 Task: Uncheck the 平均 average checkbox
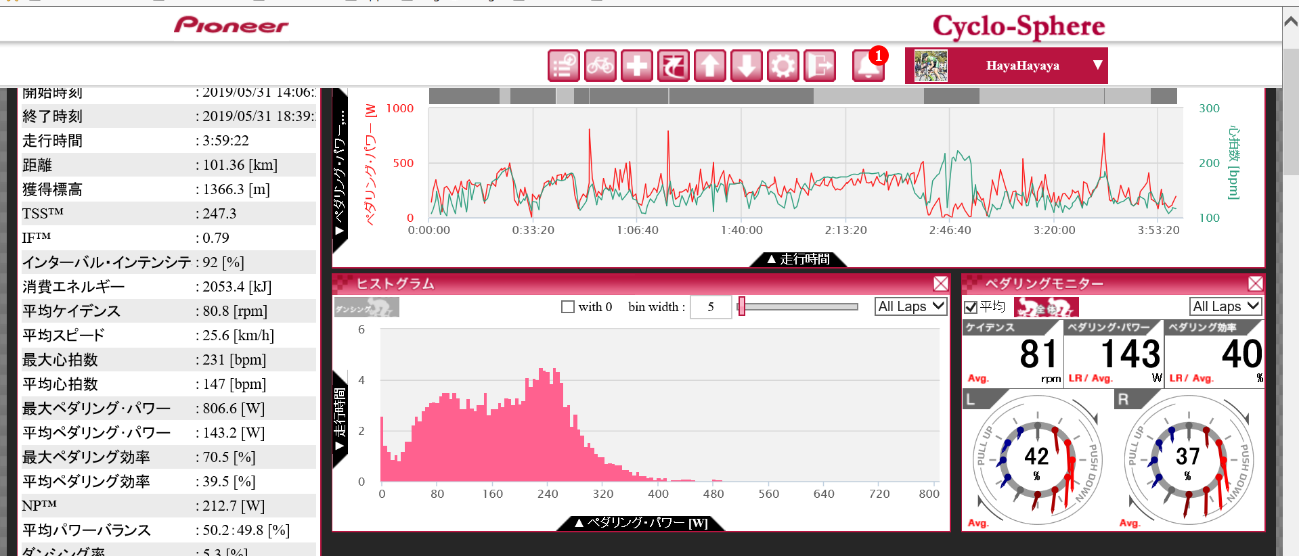970,307
